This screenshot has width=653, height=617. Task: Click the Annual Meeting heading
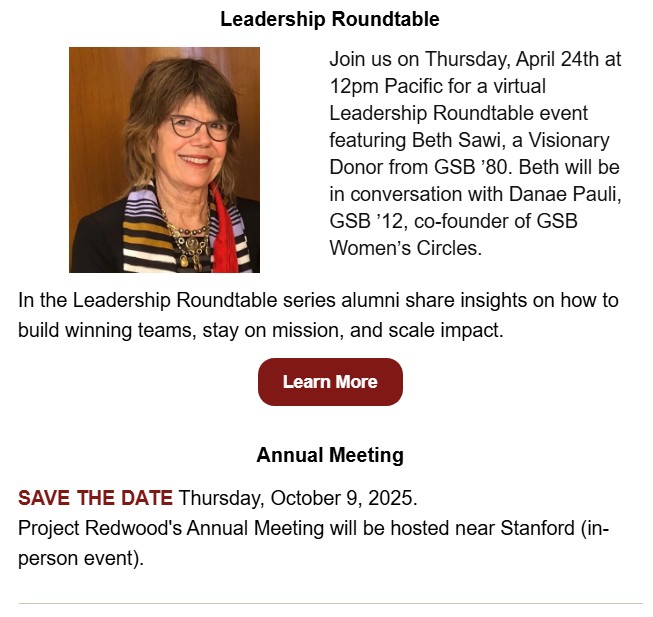click(x=330, y=455)
